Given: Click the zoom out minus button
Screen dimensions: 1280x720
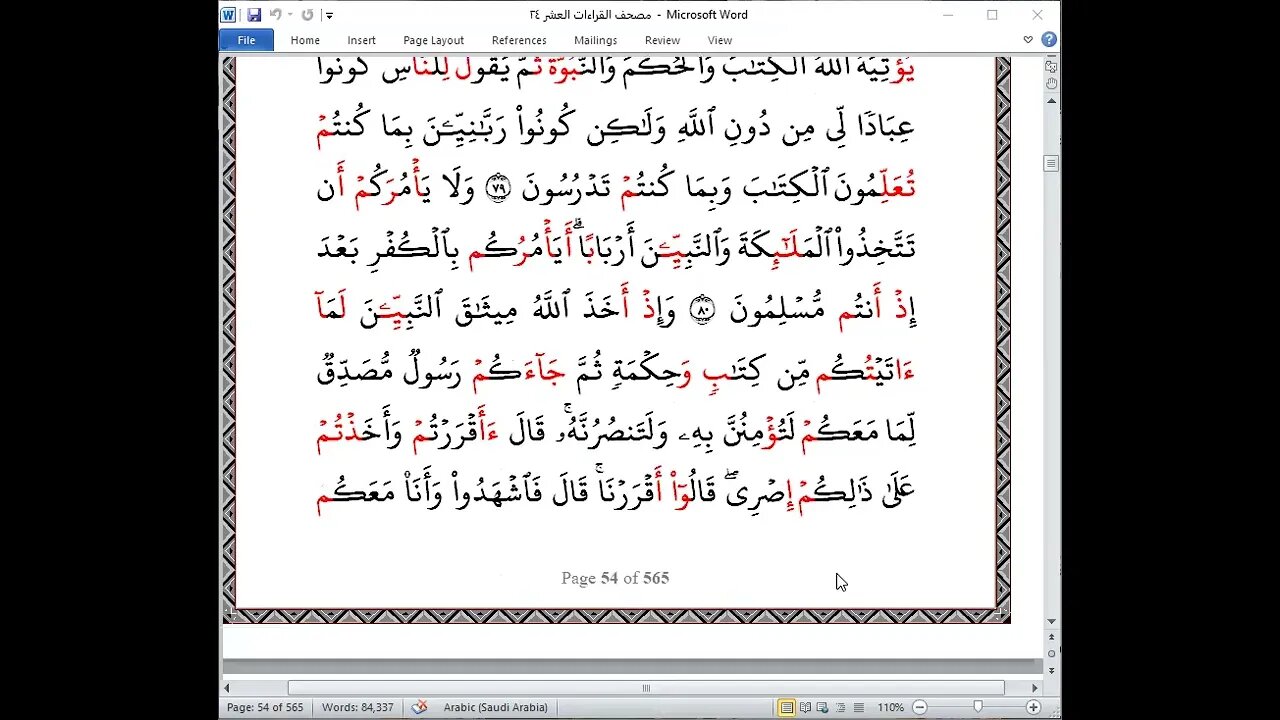Looking at the screenshot, I should [x=919, y=707].
